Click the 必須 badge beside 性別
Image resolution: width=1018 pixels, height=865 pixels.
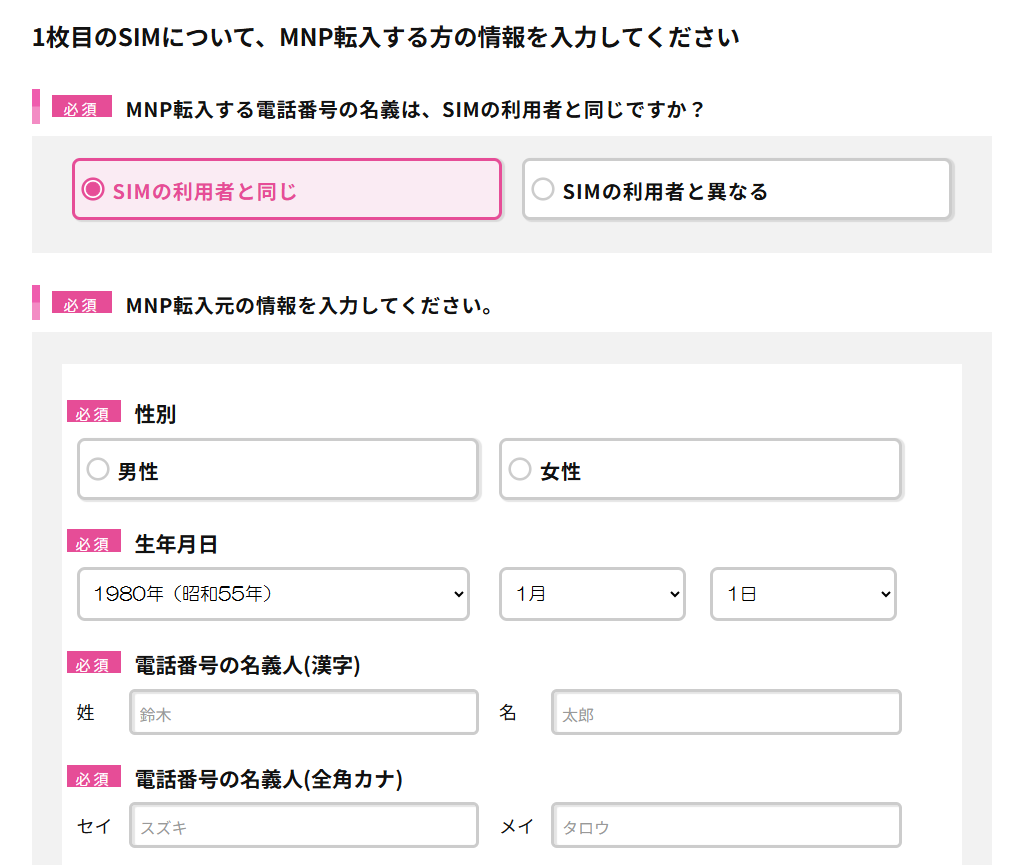tap(93, 413)
